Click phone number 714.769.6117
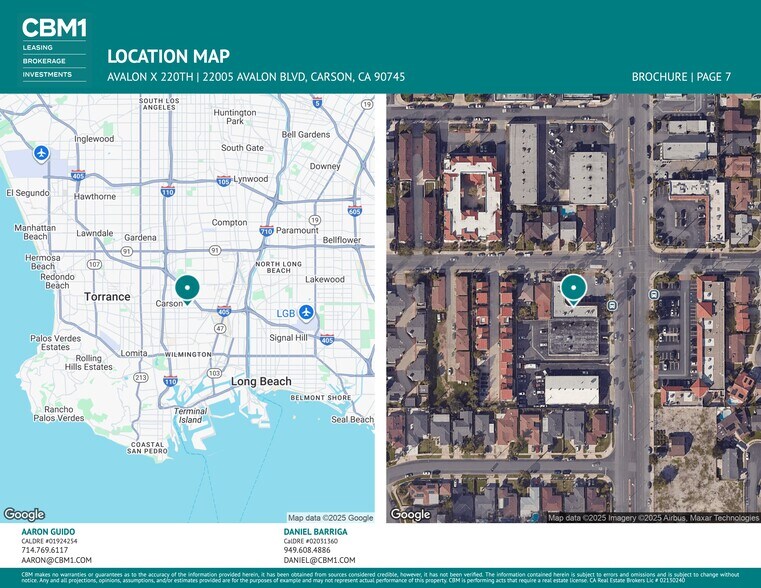Viewport: 761px width, 588px height. point(45,550)
